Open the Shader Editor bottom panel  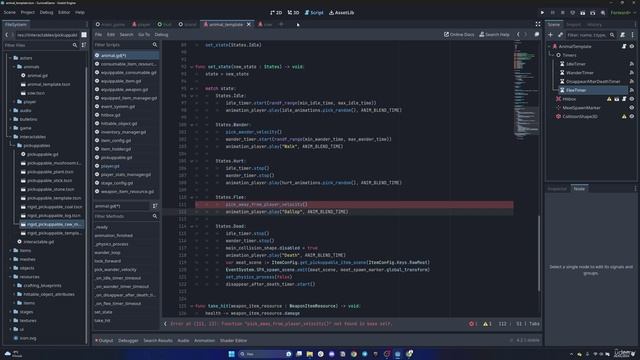(233, 340)
